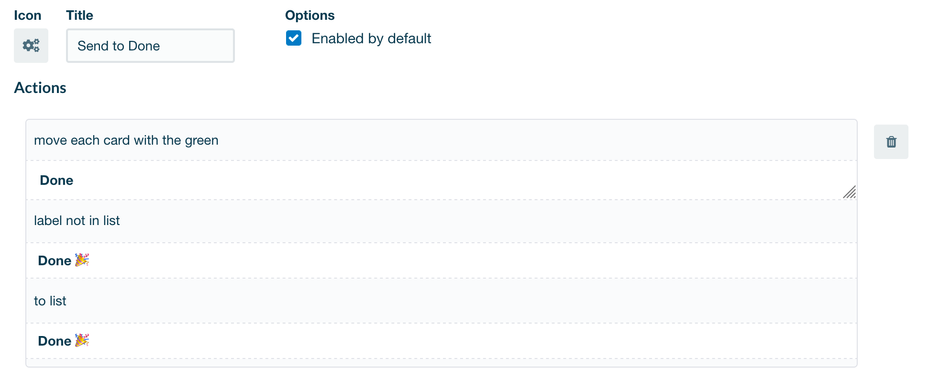The height and width of the screenshot is (385, 929).
Task: Uncheck the Enabled by default checkbox
Action: (x=293, y=38)
